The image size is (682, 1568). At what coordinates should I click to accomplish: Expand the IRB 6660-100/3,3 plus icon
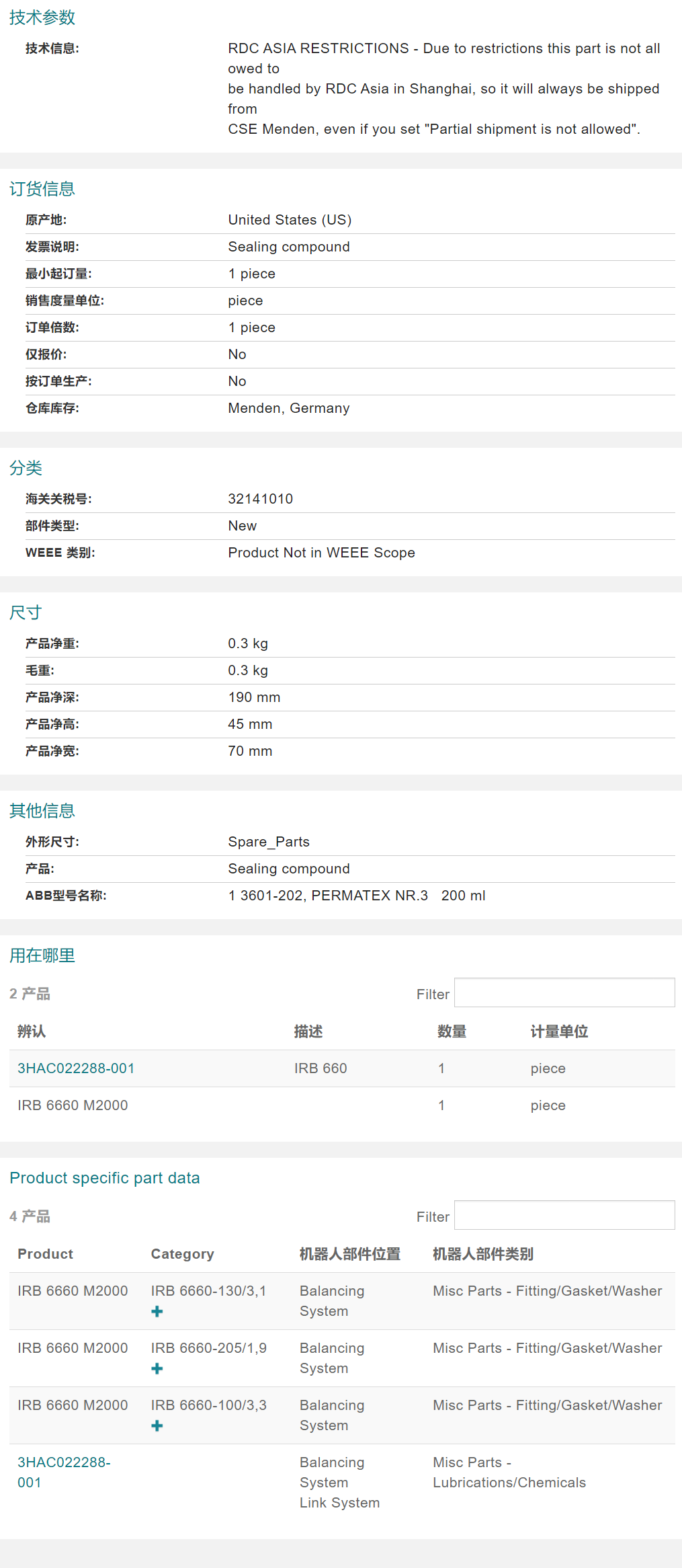[157, 1425]
